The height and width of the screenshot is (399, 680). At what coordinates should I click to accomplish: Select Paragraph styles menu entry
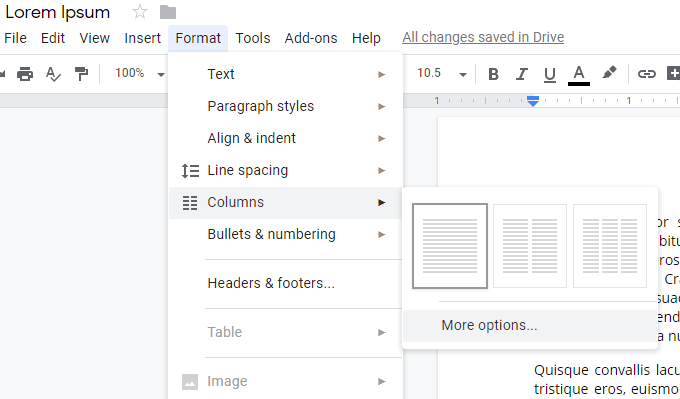285,106
